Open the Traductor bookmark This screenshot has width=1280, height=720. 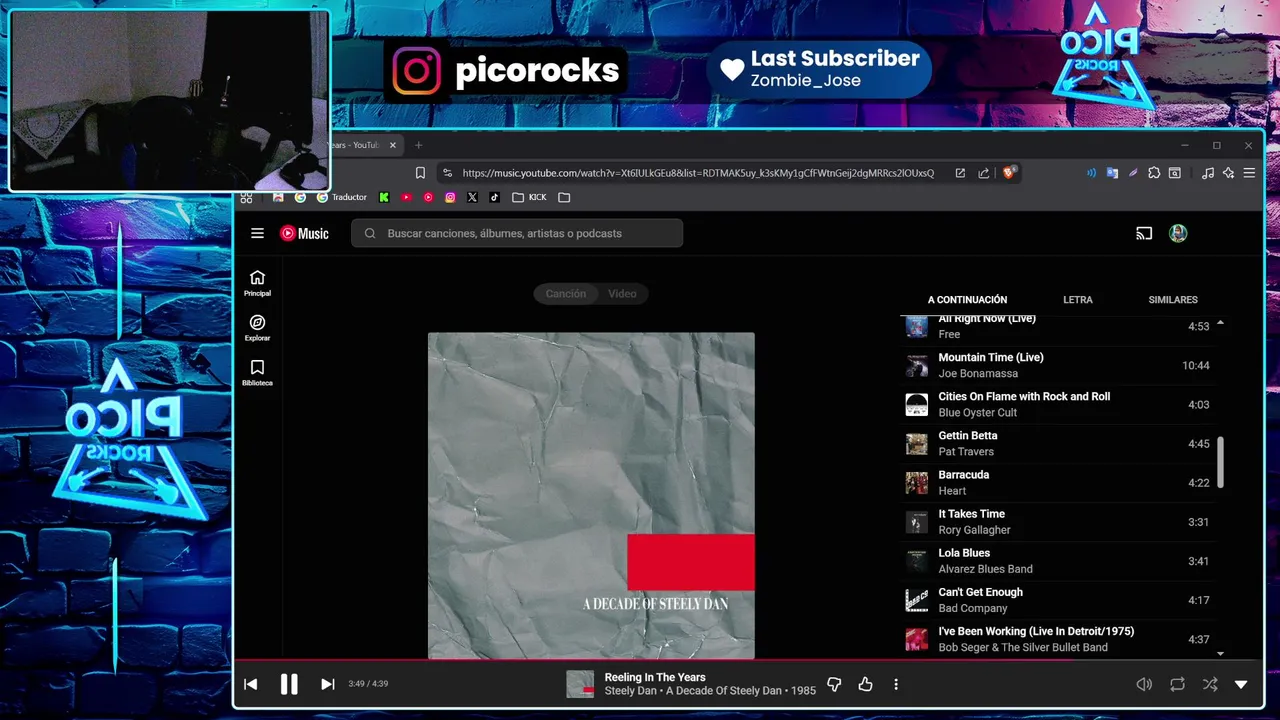point(342,197)
